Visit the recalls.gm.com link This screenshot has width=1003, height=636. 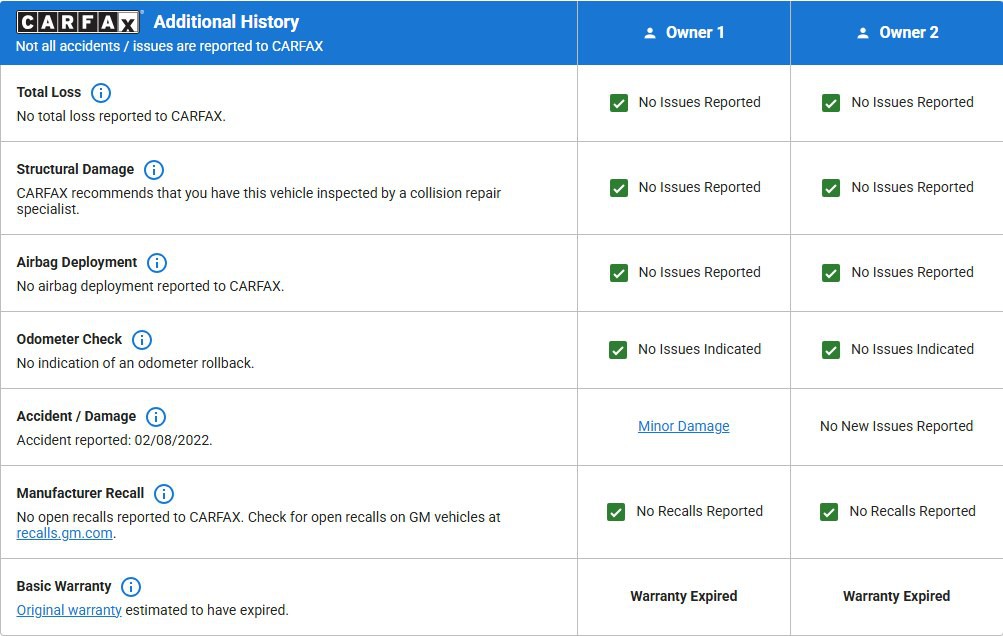[65, 533]
